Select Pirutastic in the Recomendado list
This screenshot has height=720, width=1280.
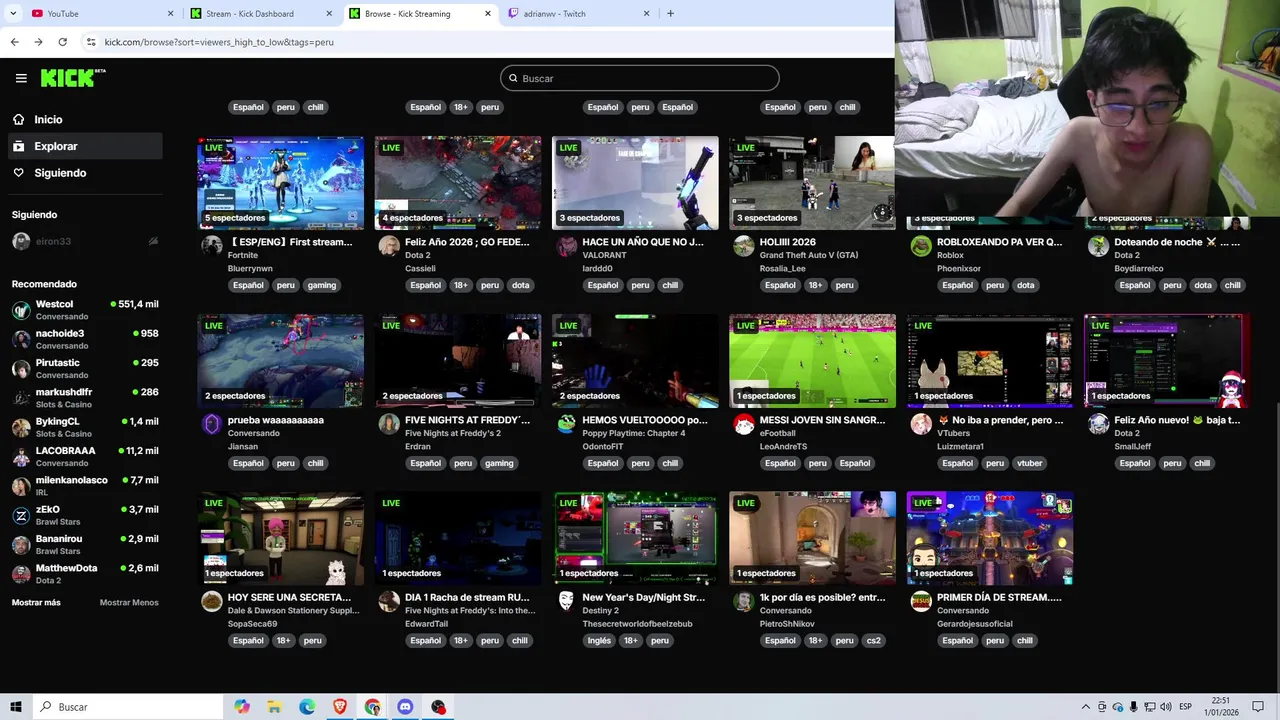[x=84, y=368]
